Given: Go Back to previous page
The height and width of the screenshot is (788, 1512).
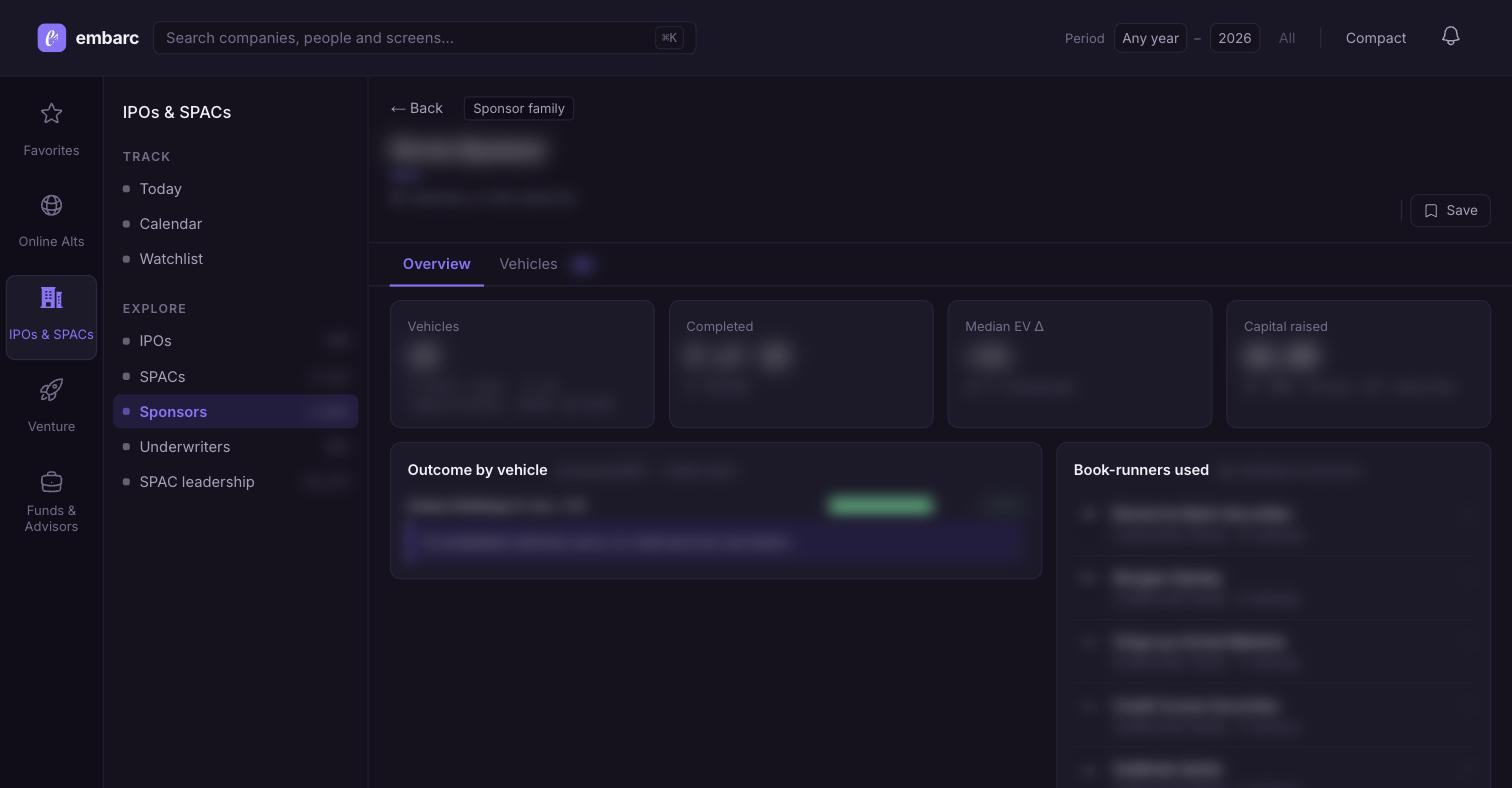Looking at the screenshot, I should [x=417, y=108].
